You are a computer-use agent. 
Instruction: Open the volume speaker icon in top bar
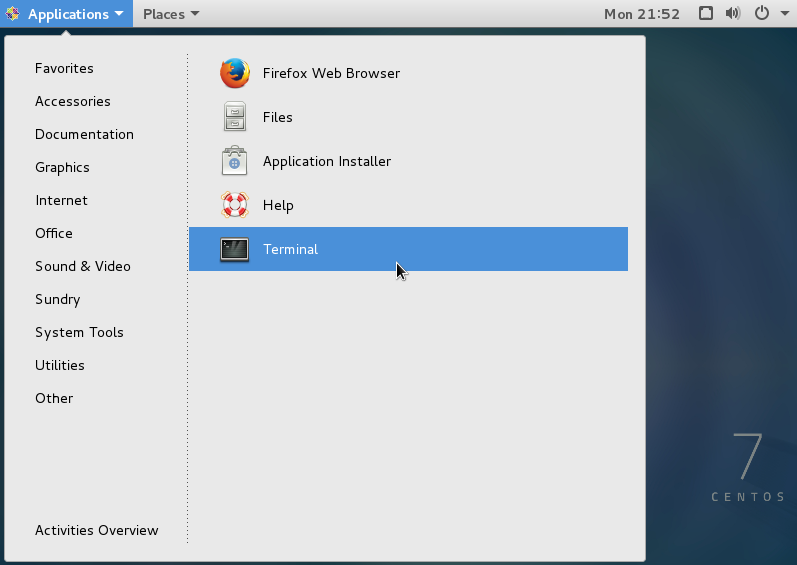pyautogui.click(x=733, y=14)
